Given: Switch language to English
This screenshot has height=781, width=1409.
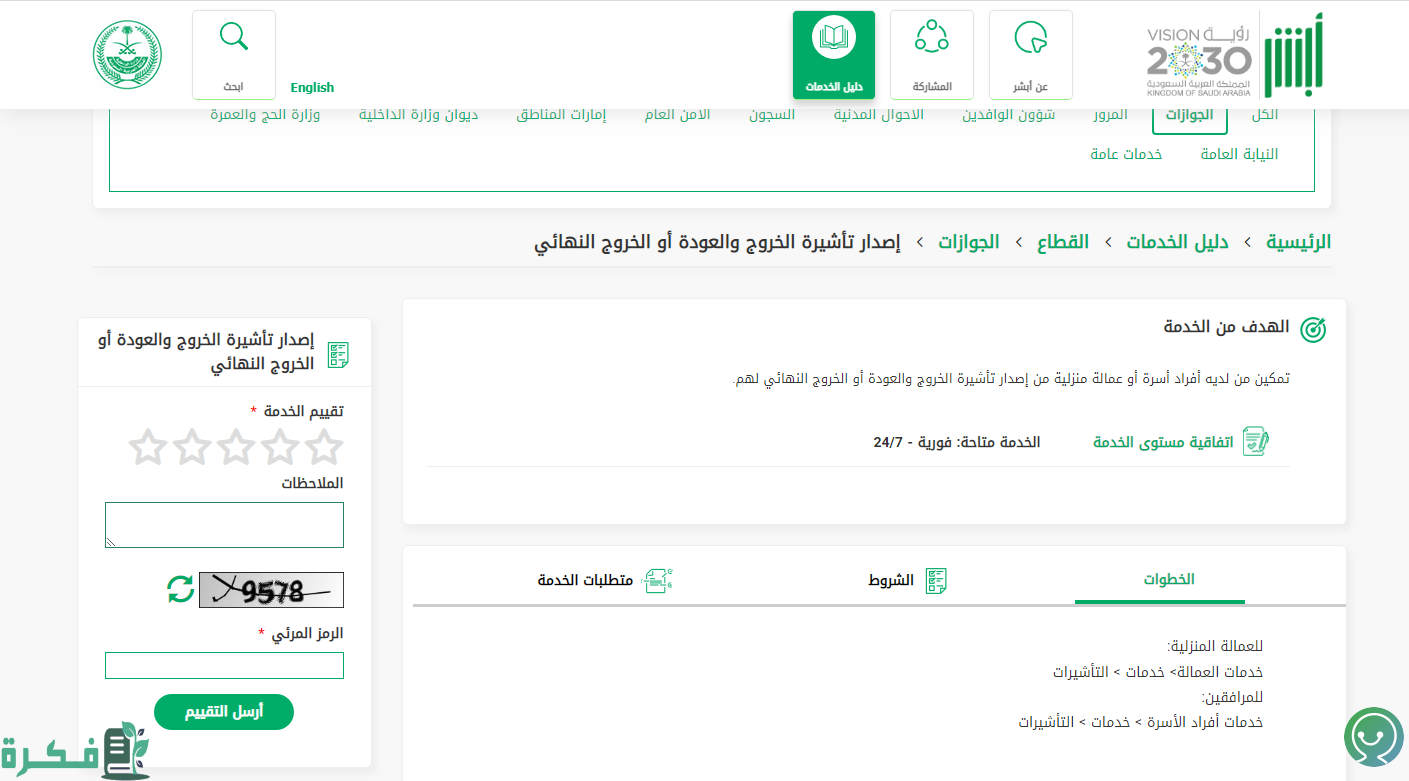Looking at the screenshot, I should pos(312,88).
